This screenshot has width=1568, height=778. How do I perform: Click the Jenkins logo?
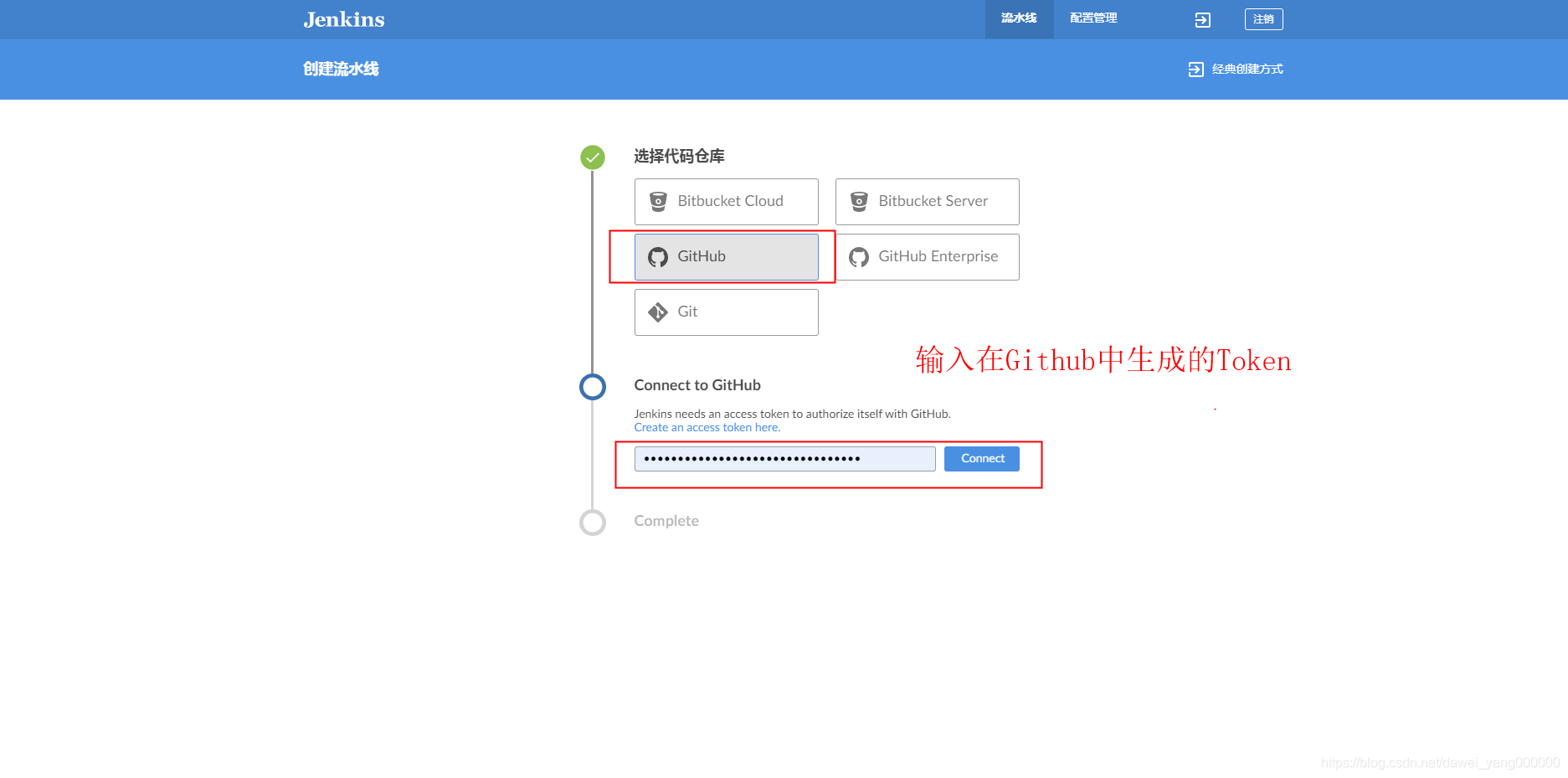pos(343,19)
